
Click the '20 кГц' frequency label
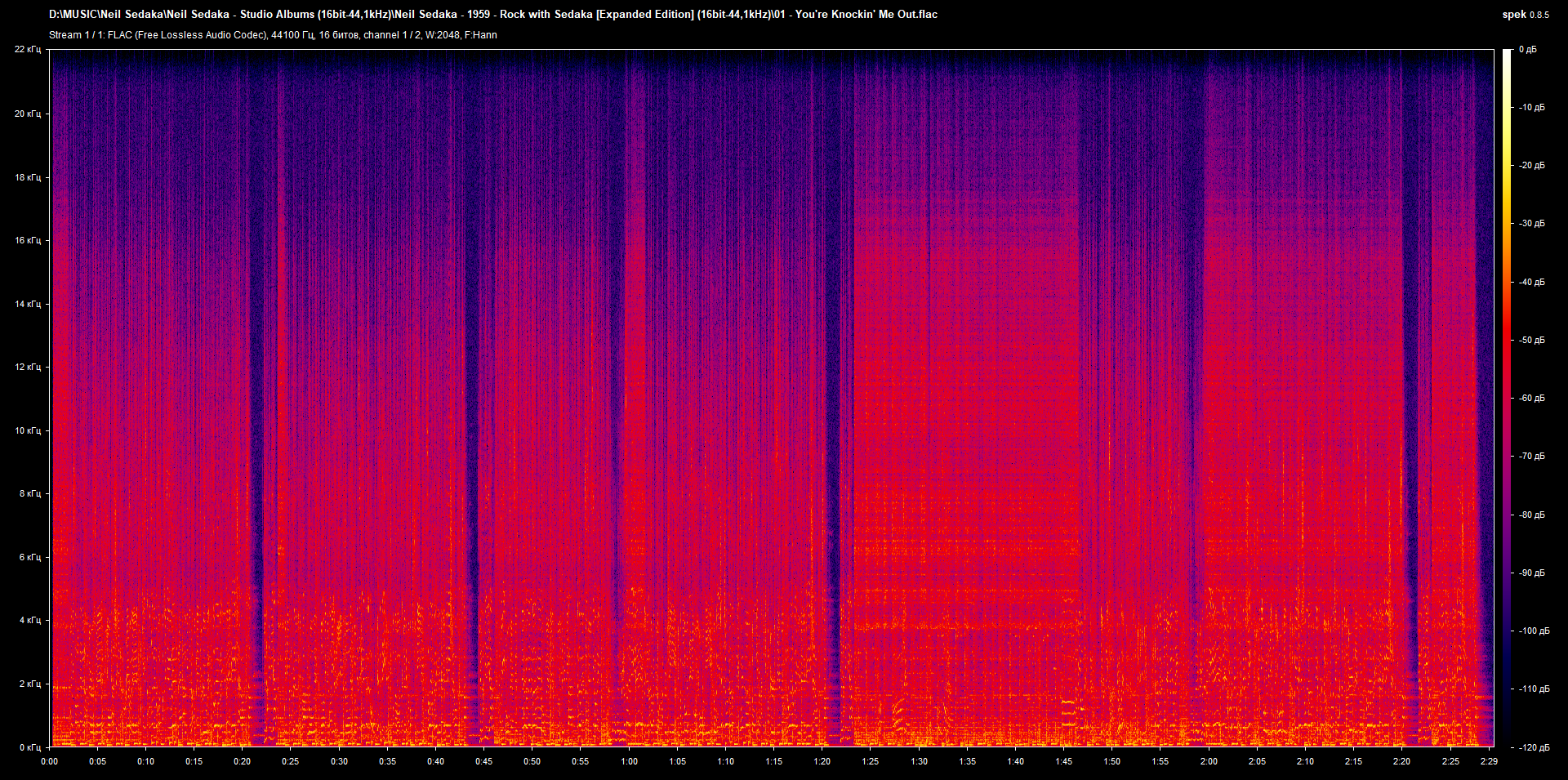click(28, 114)
